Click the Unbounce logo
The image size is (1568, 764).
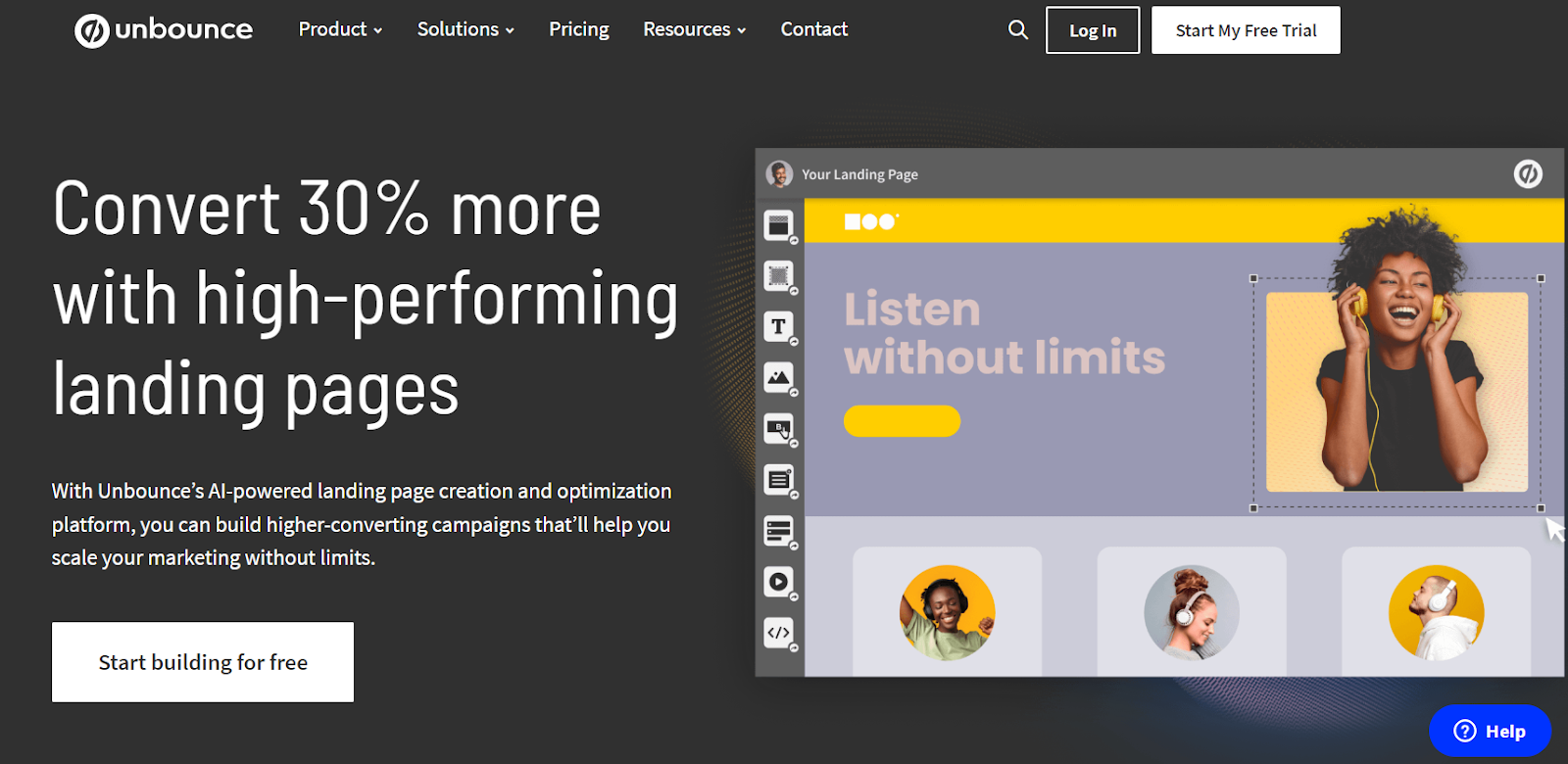point(163,30)
